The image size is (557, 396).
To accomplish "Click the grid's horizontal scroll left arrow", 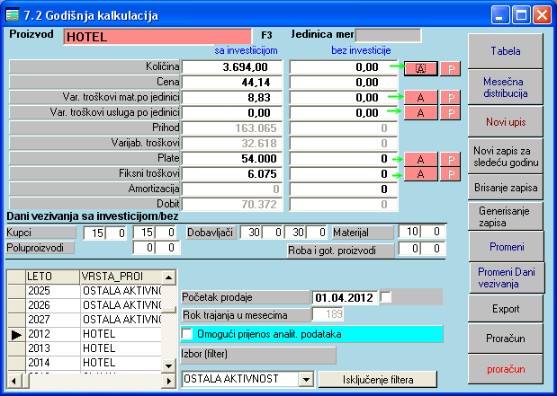I will [14, 381].
